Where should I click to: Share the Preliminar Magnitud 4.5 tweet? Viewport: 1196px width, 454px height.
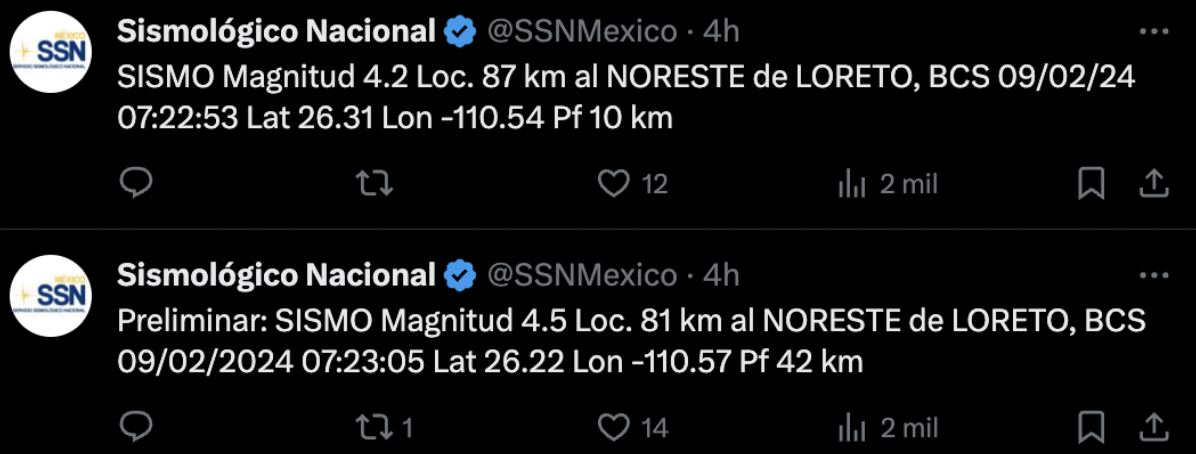click(x=1154, y=427)
